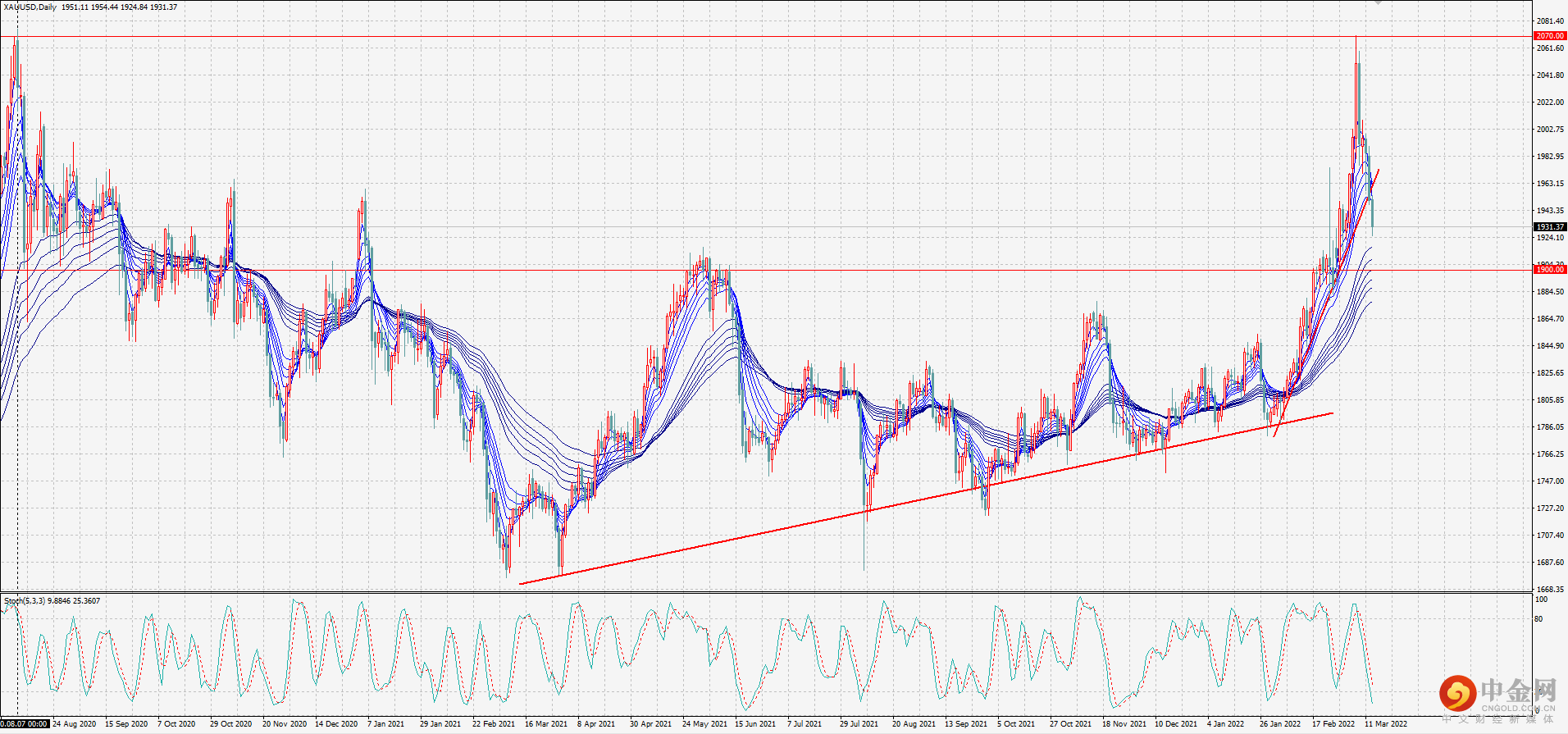Click the 5 Oct 2021 date label
Screen dimensions: 1568x734
coord(1016,724)
